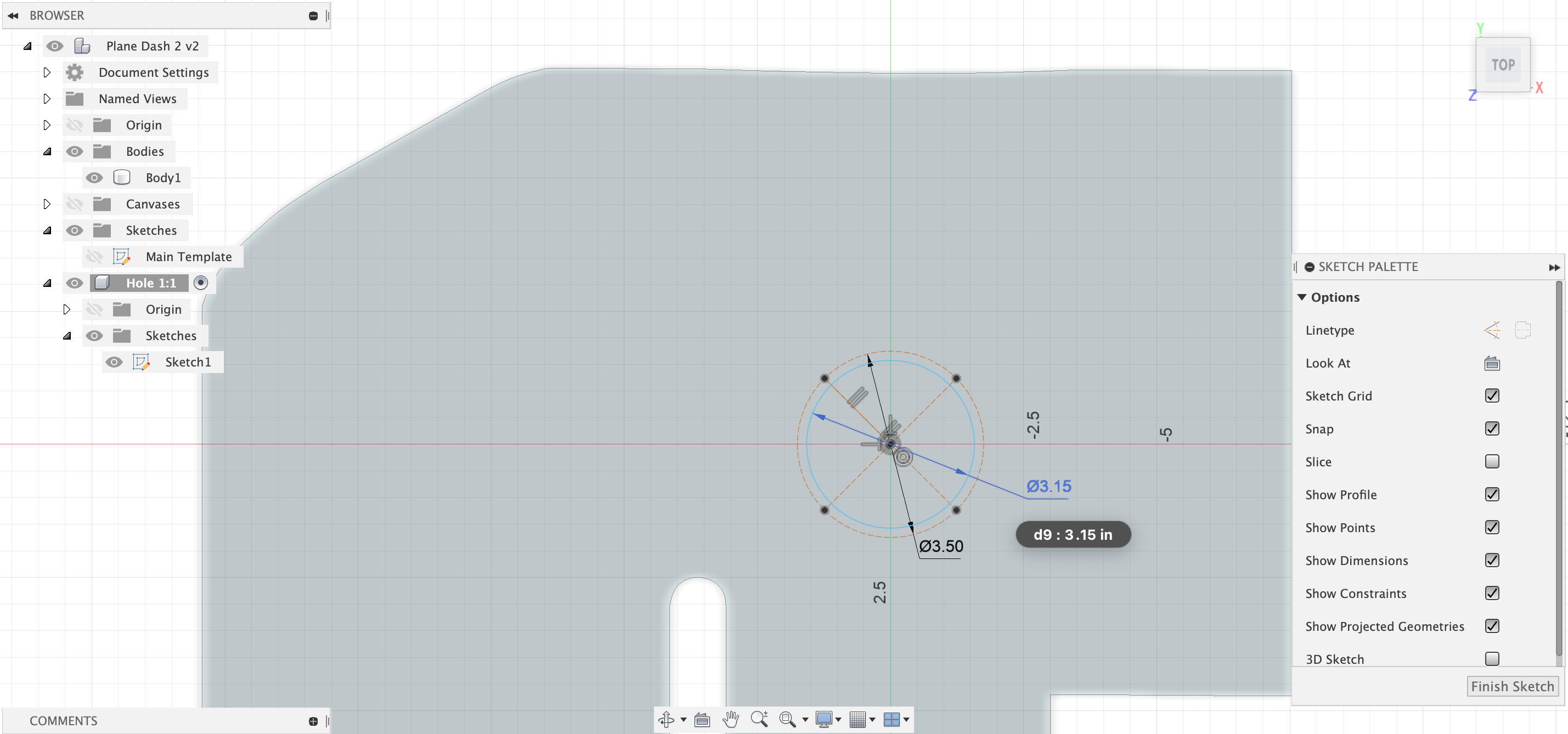1568x734 pixels.
Task: Select the Pan hand tool
Action: [x=730, y=719]
